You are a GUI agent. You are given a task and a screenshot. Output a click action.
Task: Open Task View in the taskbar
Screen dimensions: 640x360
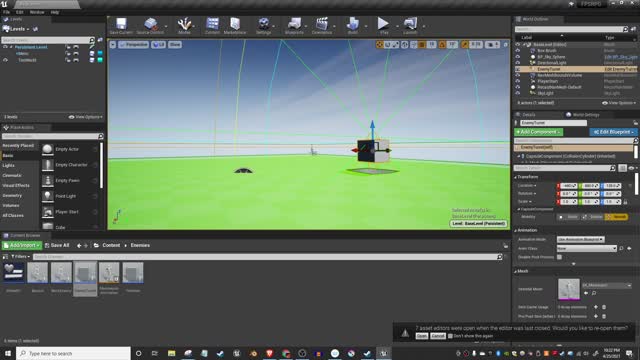[x=155, y=353]
